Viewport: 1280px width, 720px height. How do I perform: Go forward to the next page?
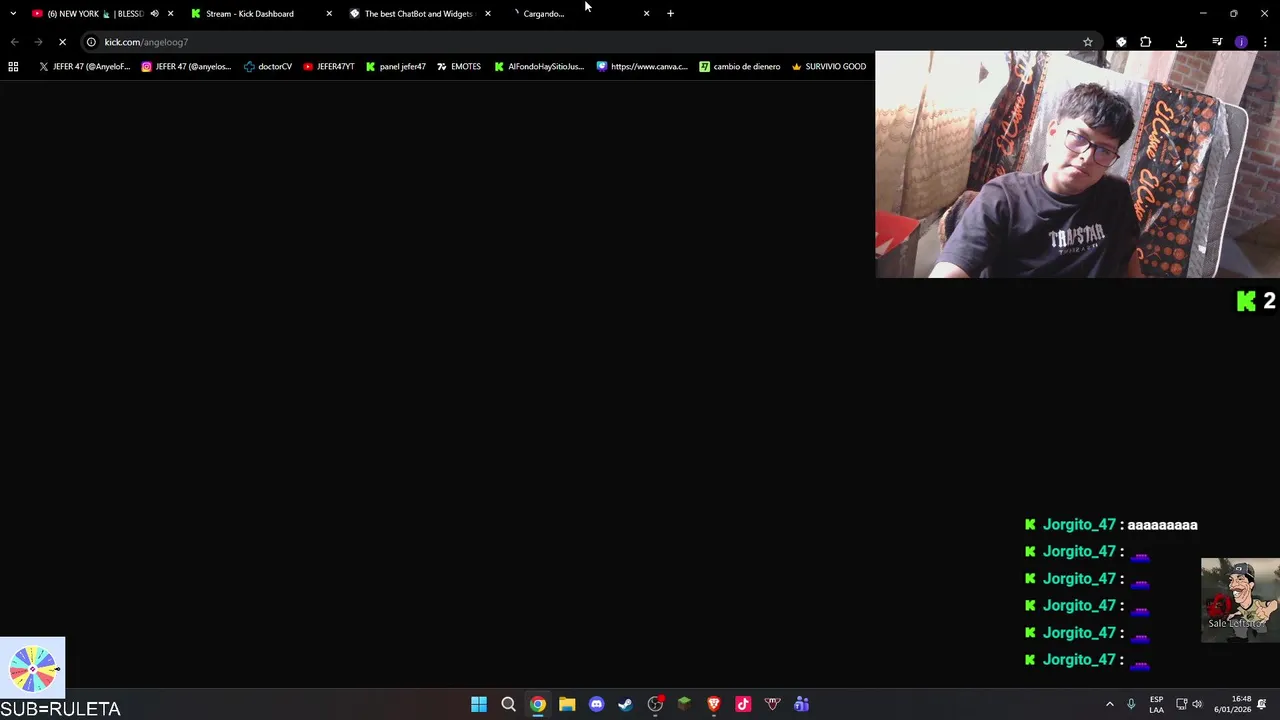pos(38,42)
